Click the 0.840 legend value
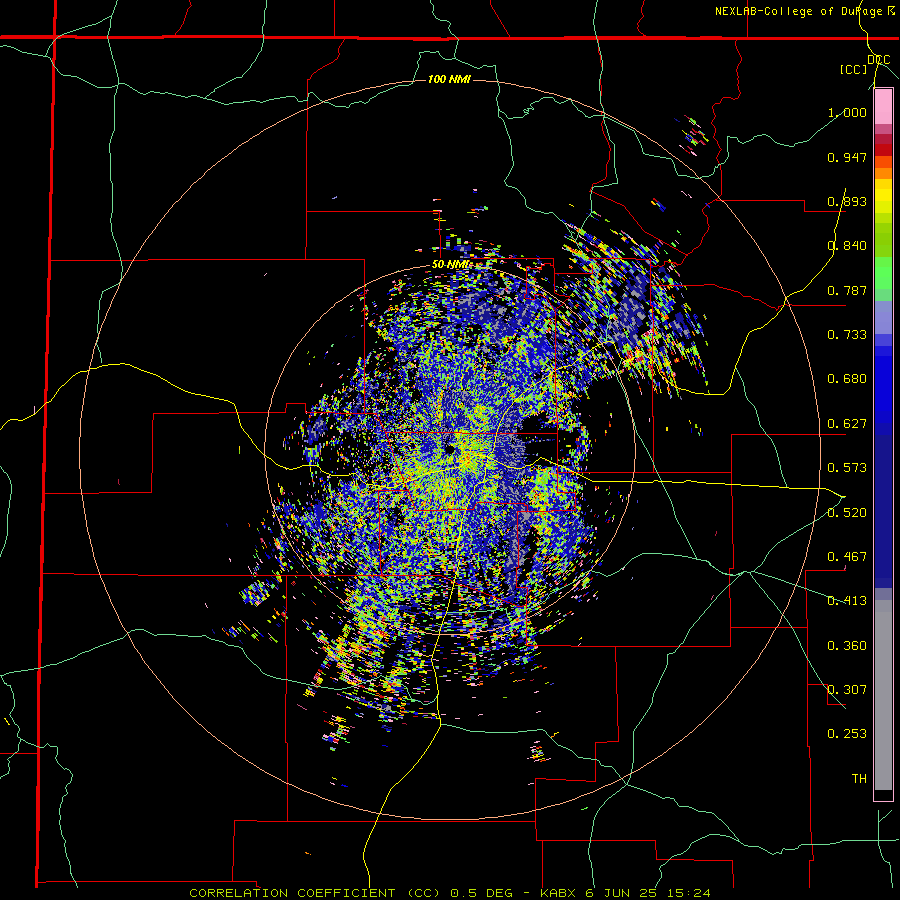This screenshot has height=900, width=900. point(847,246)
